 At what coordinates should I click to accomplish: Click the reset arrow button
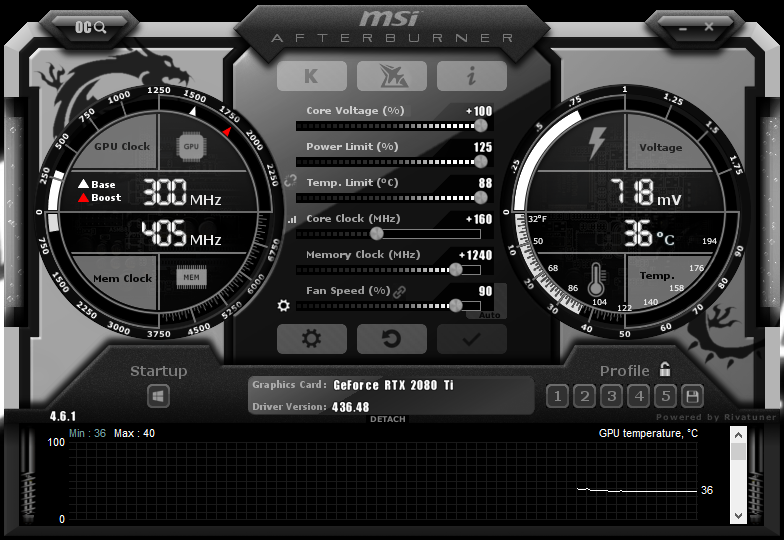point(392,338)
